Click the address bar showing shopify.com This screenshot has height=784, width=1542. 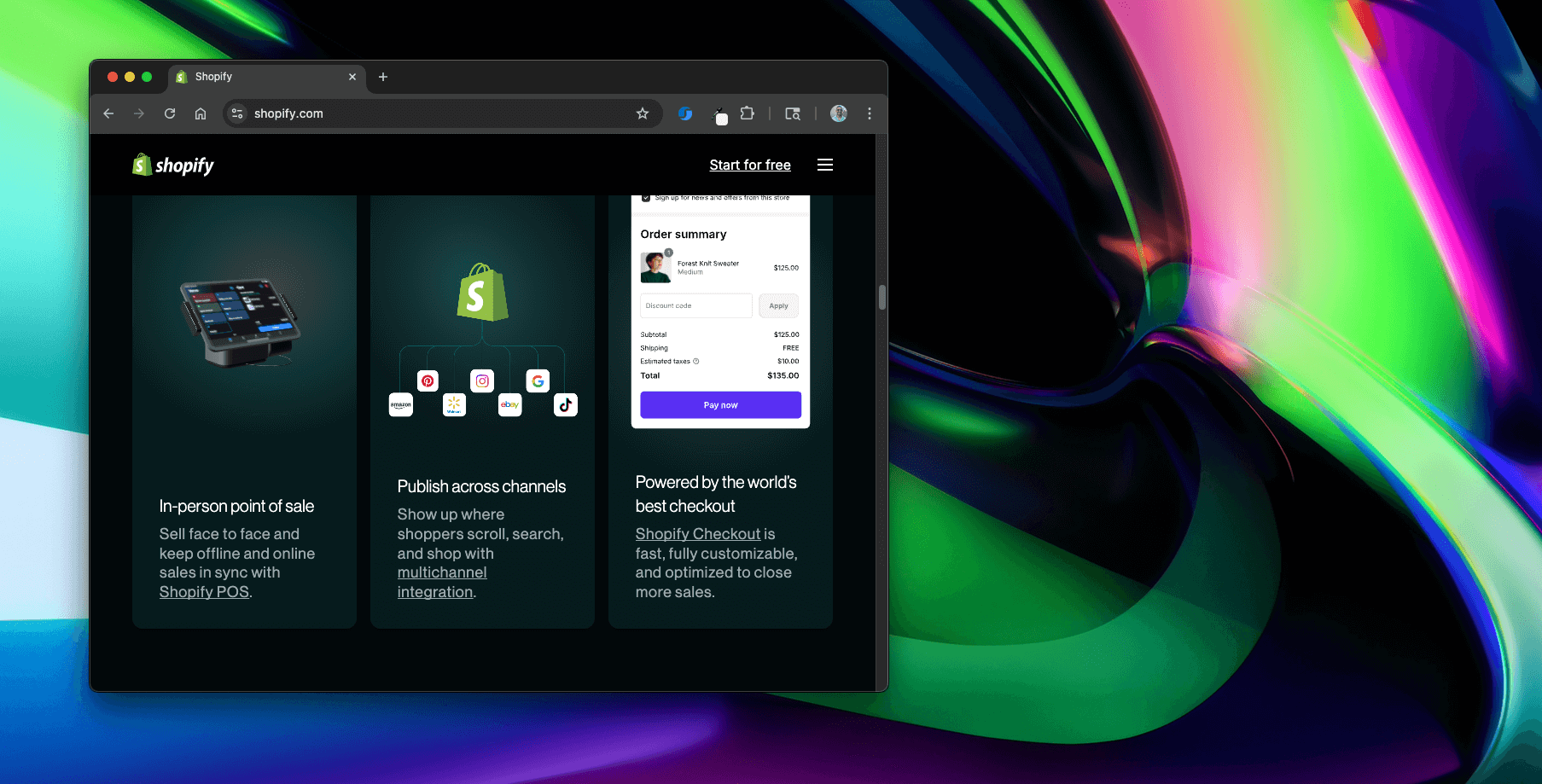443,113
